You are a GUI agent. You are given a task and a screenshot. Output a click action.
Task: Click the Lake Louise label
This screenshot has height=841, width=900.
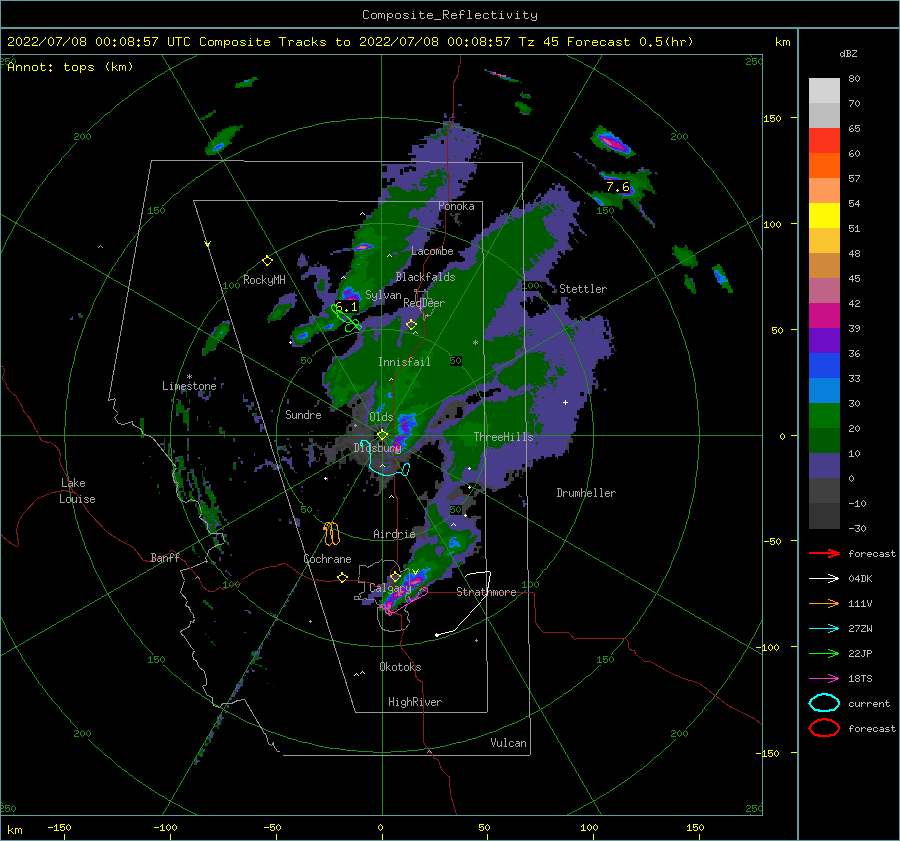(77, 491)
